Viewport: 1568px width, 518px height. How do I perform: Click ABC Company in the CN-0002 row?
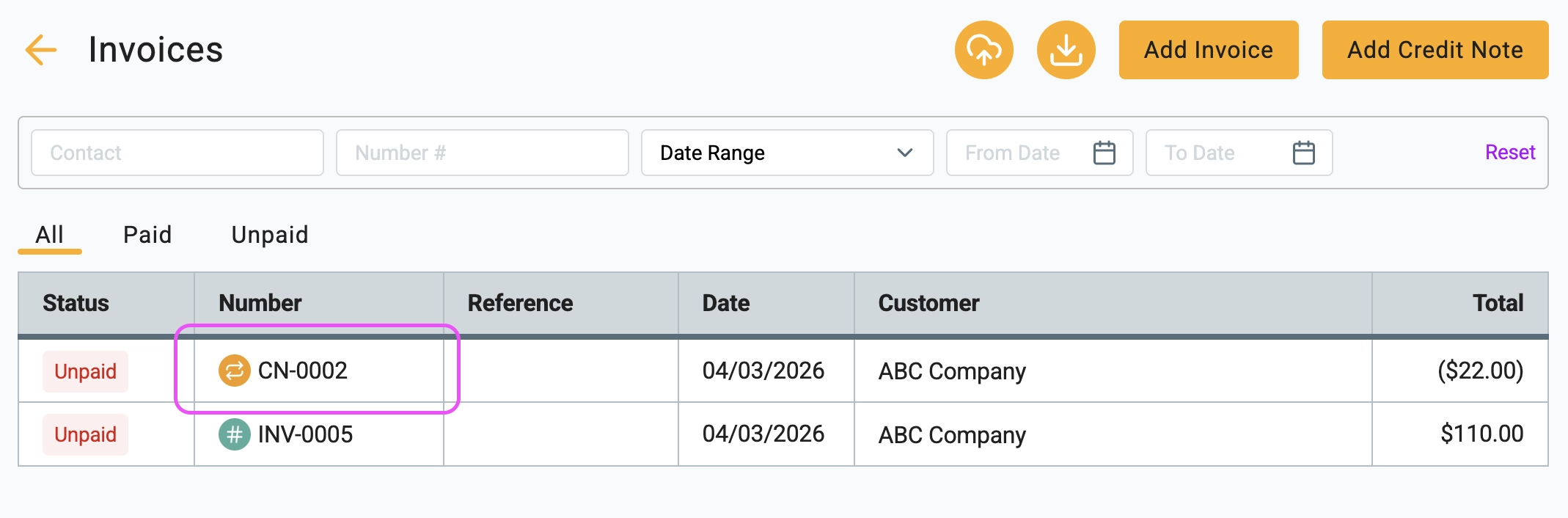click(952, 371)
